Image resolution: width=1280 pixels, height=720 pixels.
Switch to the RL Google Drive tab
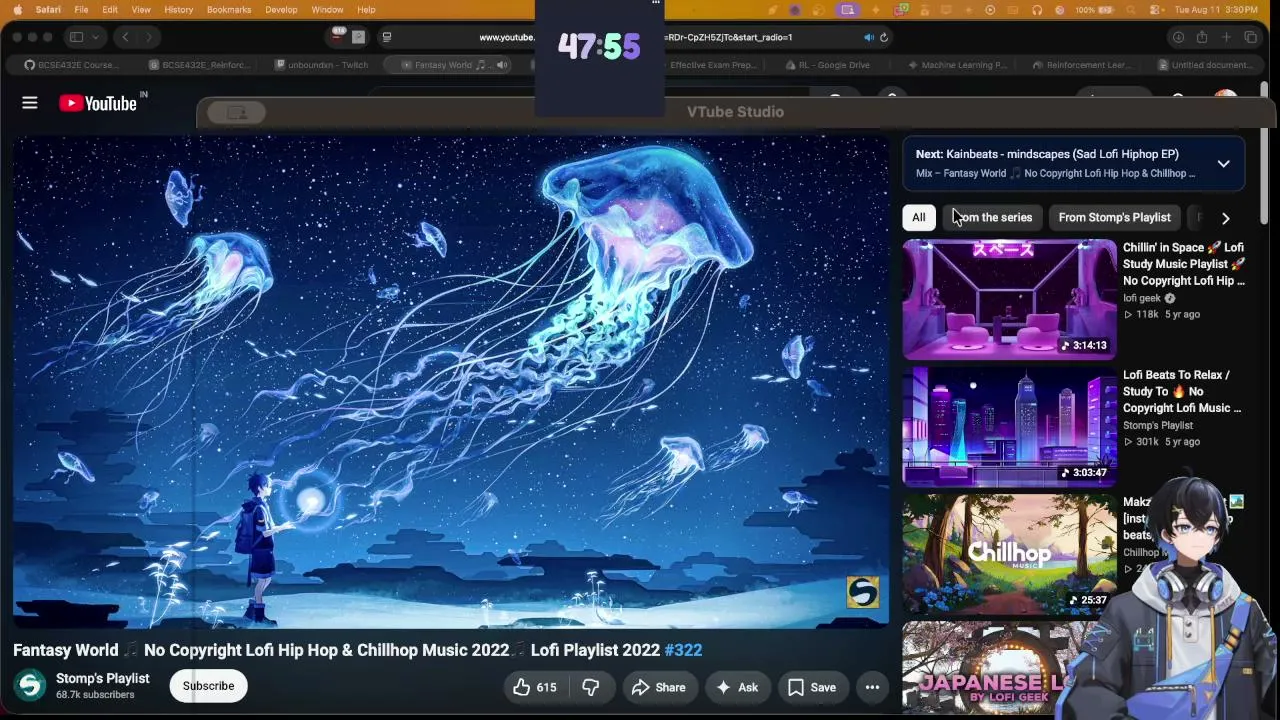(829, 65)
